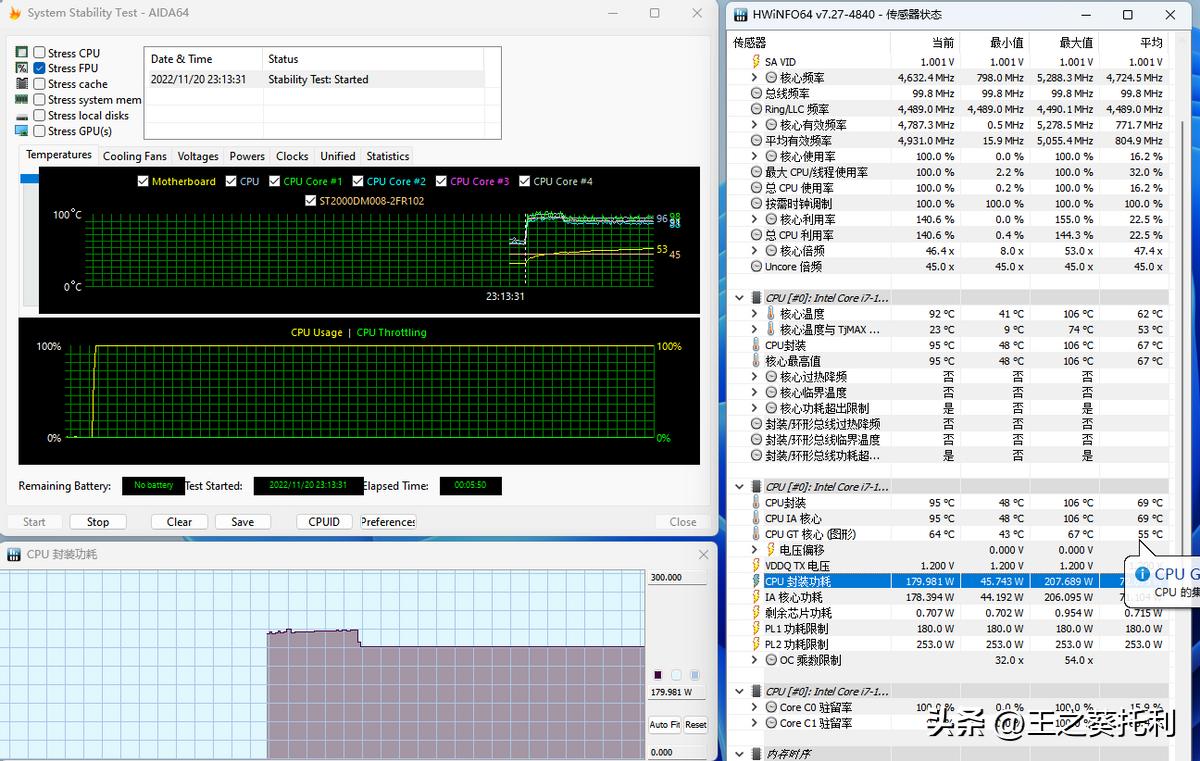
Task: Expand the SA VID sensor entry
Action: tap(753, 61)
